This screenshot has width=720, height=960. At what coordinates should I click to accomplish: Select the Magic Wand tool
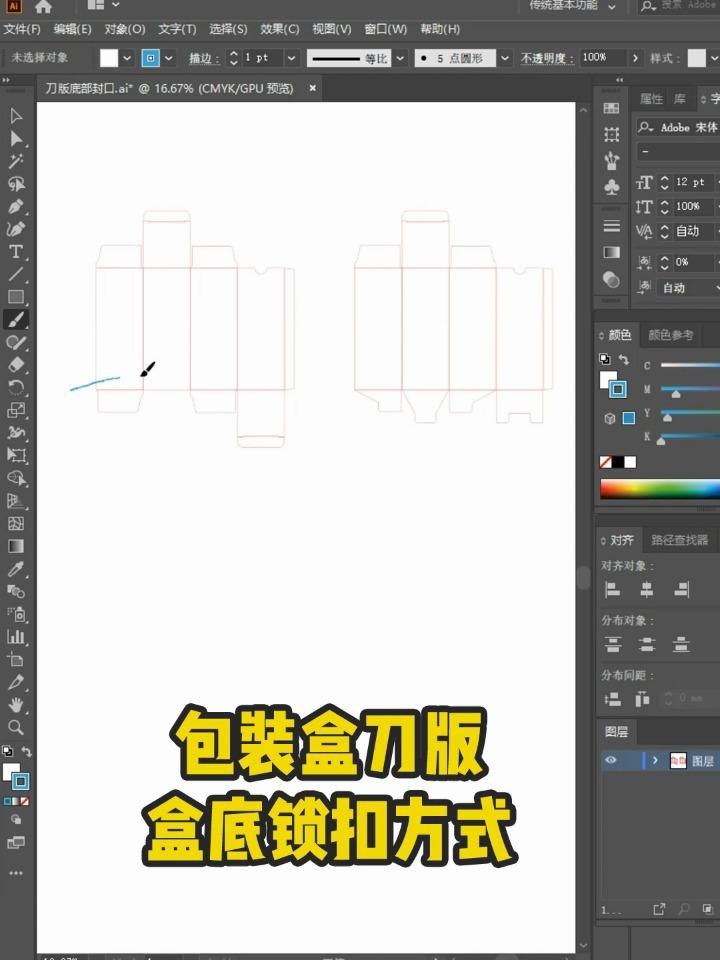tap(16, 161)
